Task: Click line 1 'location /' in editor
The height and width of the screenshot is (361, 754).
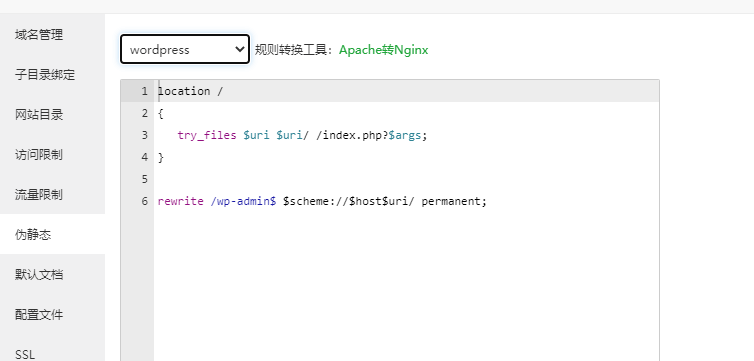Action: (190, 91)
